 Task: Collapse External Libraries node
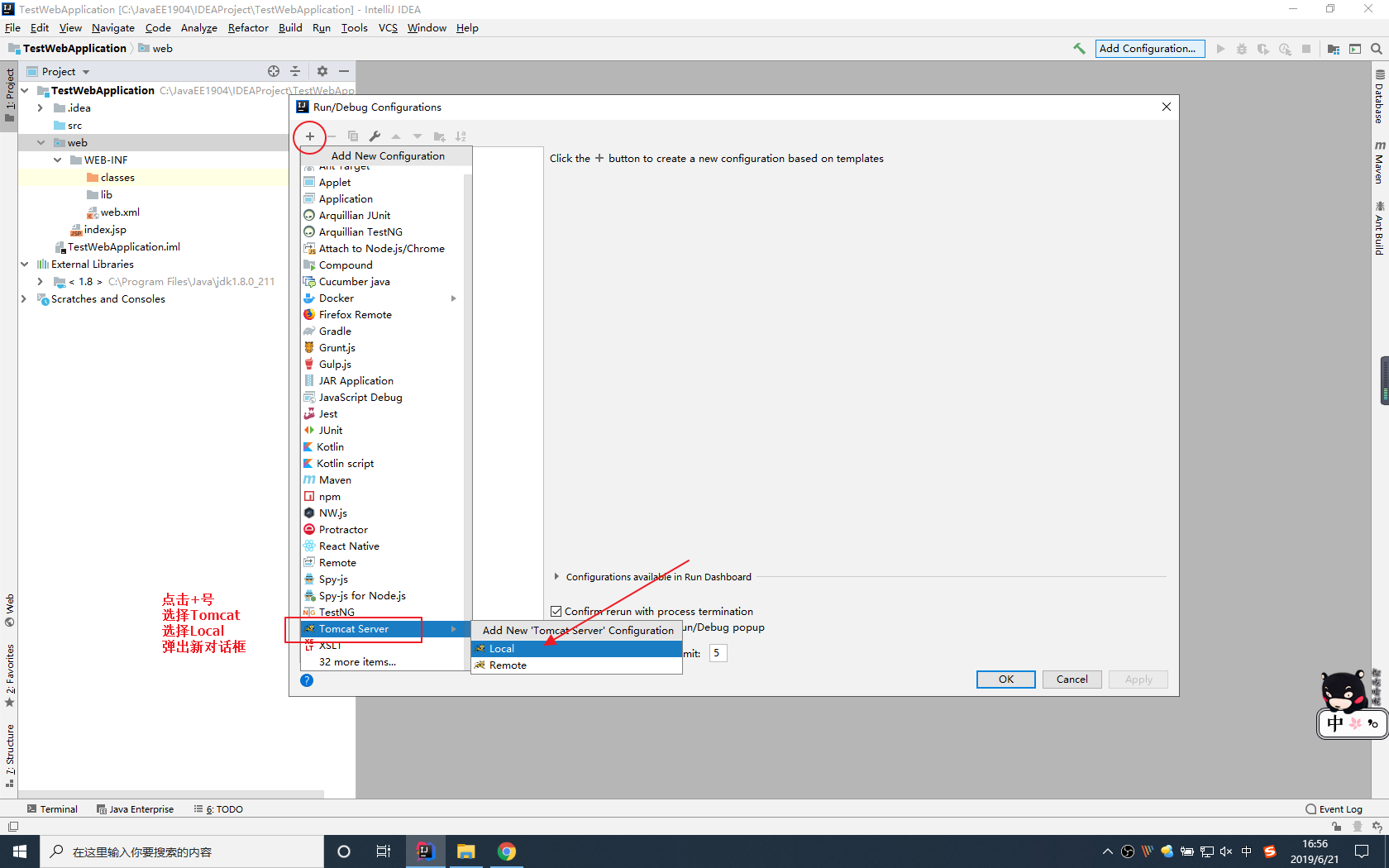25,265
